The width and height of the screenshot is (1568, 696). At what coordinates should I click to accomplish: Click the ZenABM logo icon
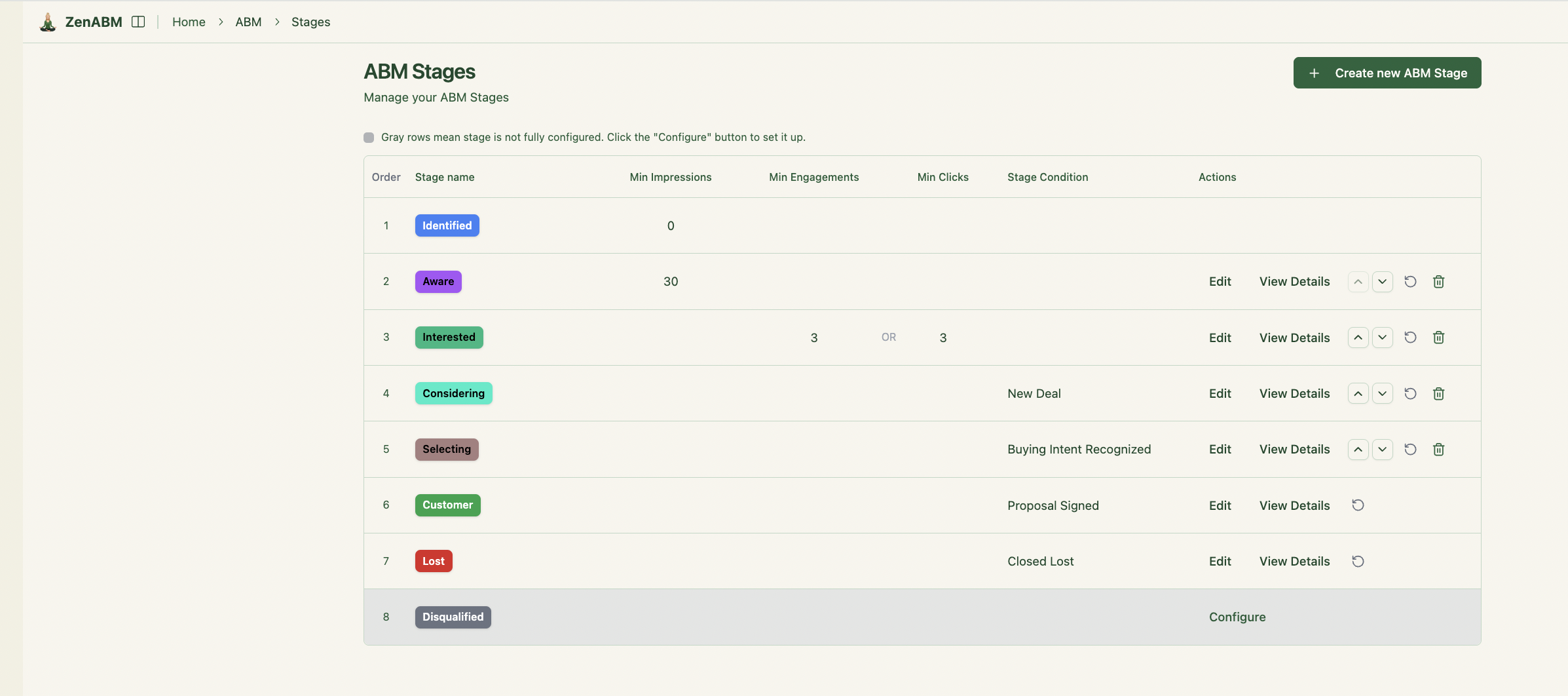[x=48, y=22]
